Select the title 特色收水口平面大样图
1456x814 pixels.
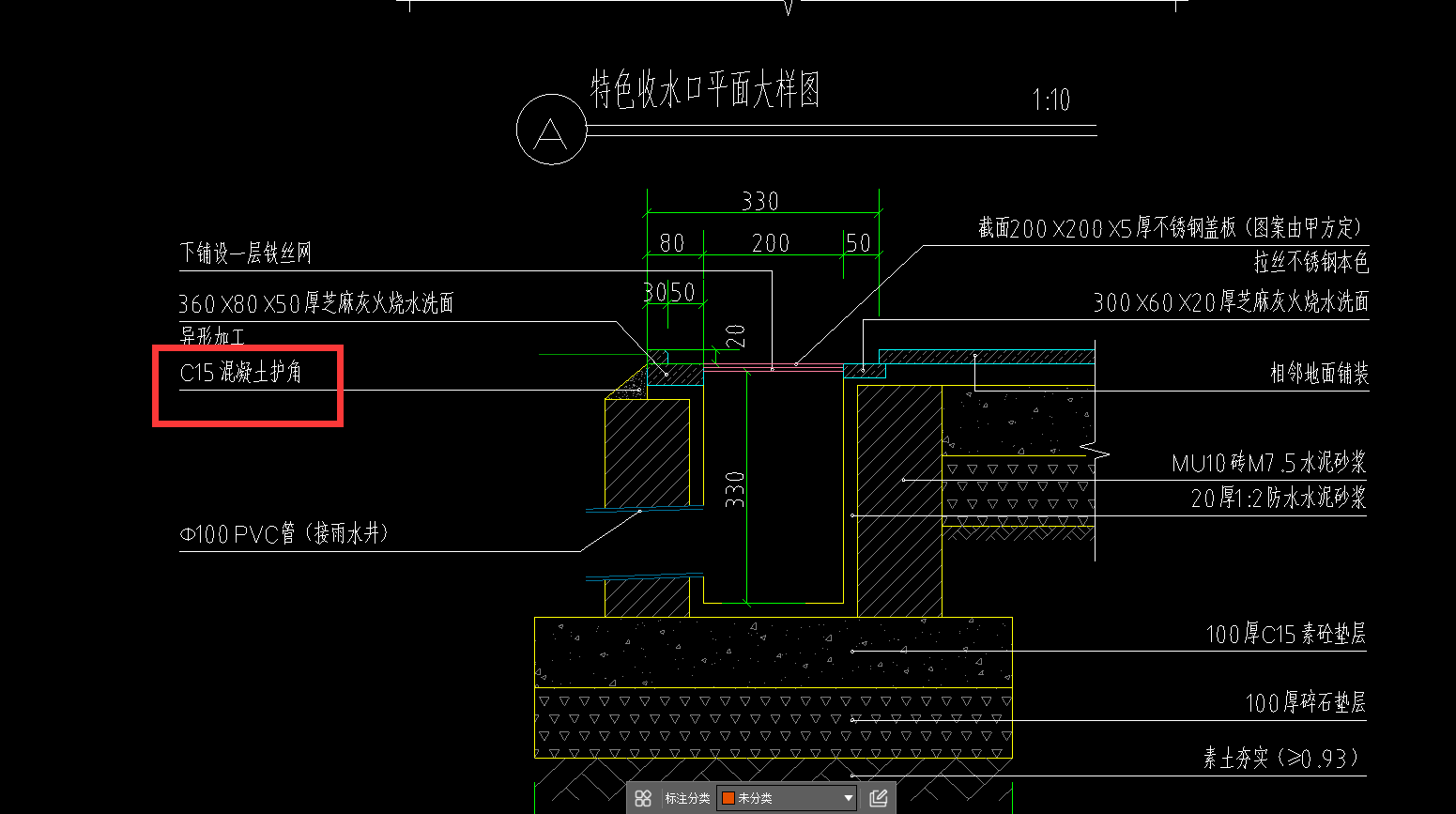point(705,90)
